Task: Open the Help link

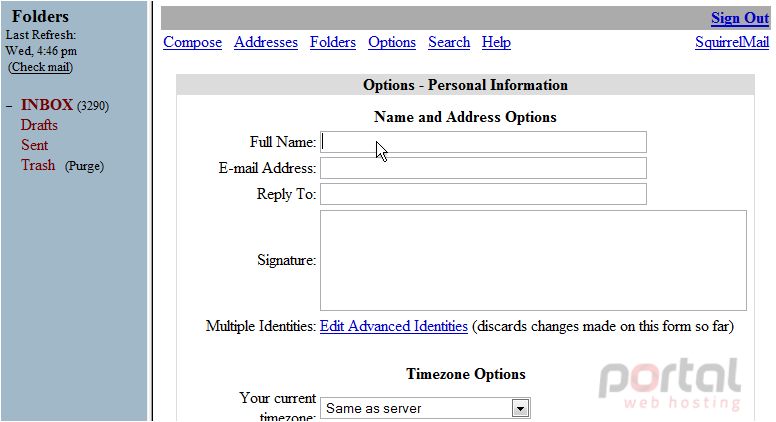Action: click(x=496, y=43)
